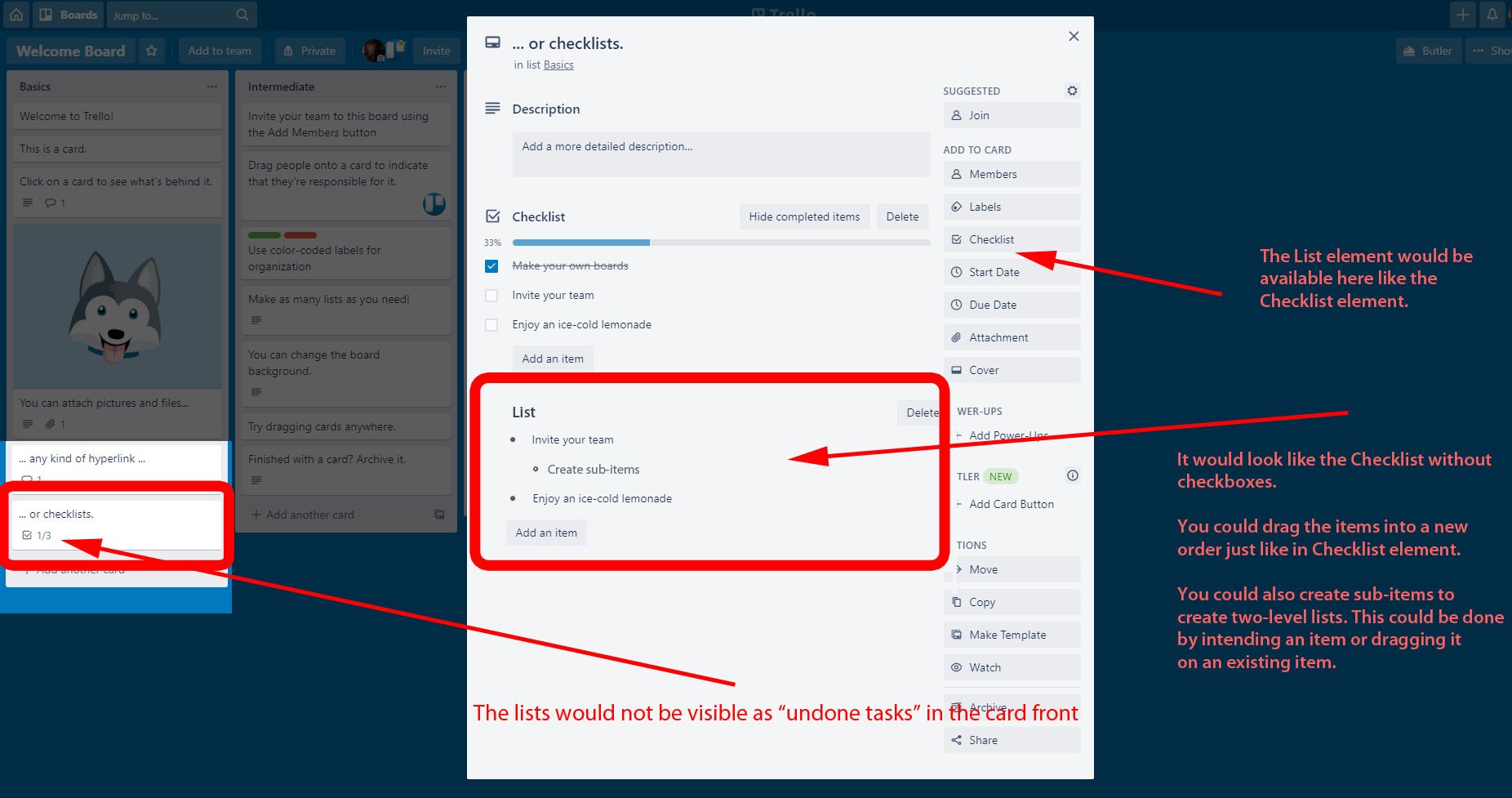
Task: Click template icon beside Add another card
Action: pos(439,515)
